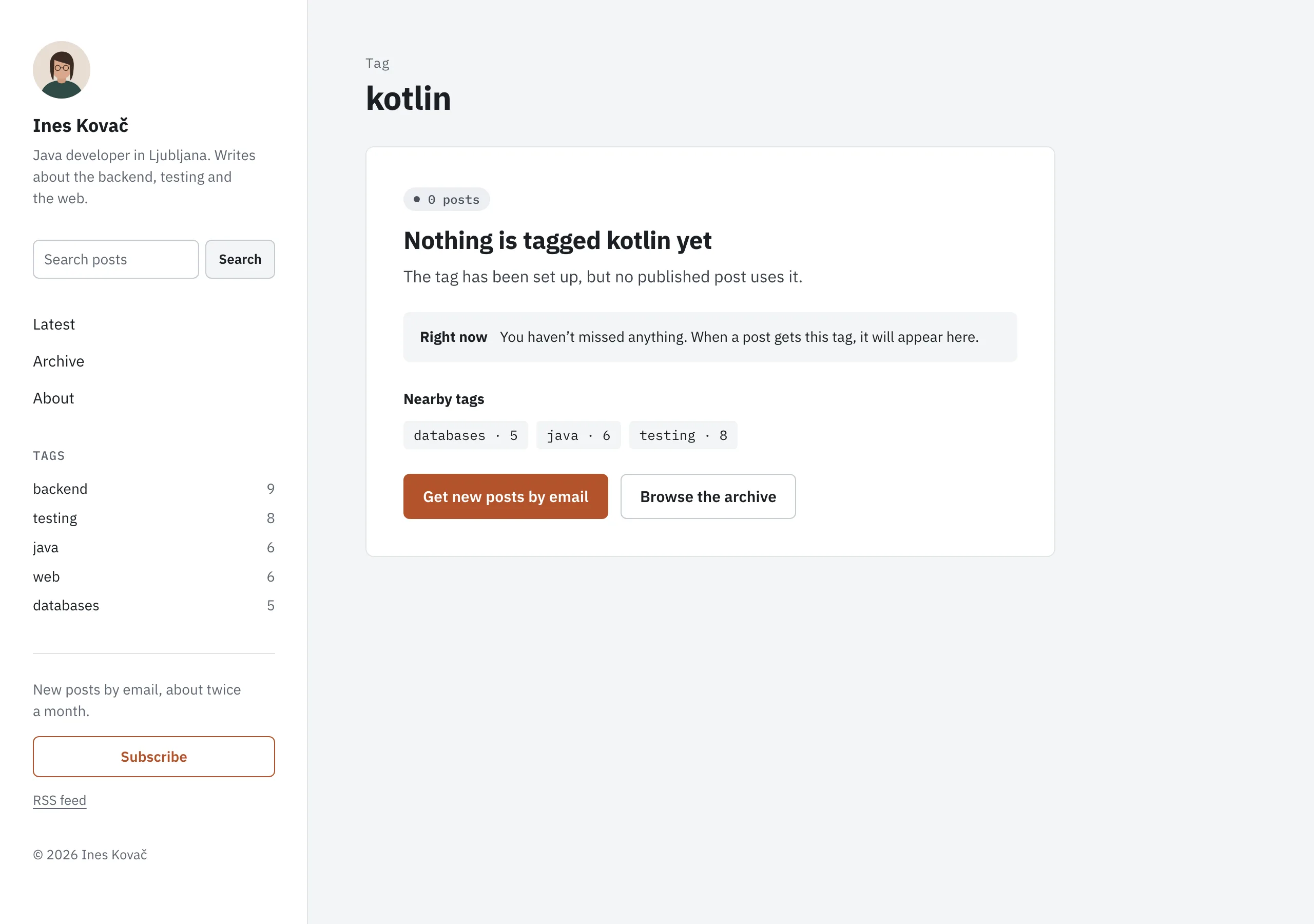
Task: Click the kotlin page heading
Action: pos(408,99)
